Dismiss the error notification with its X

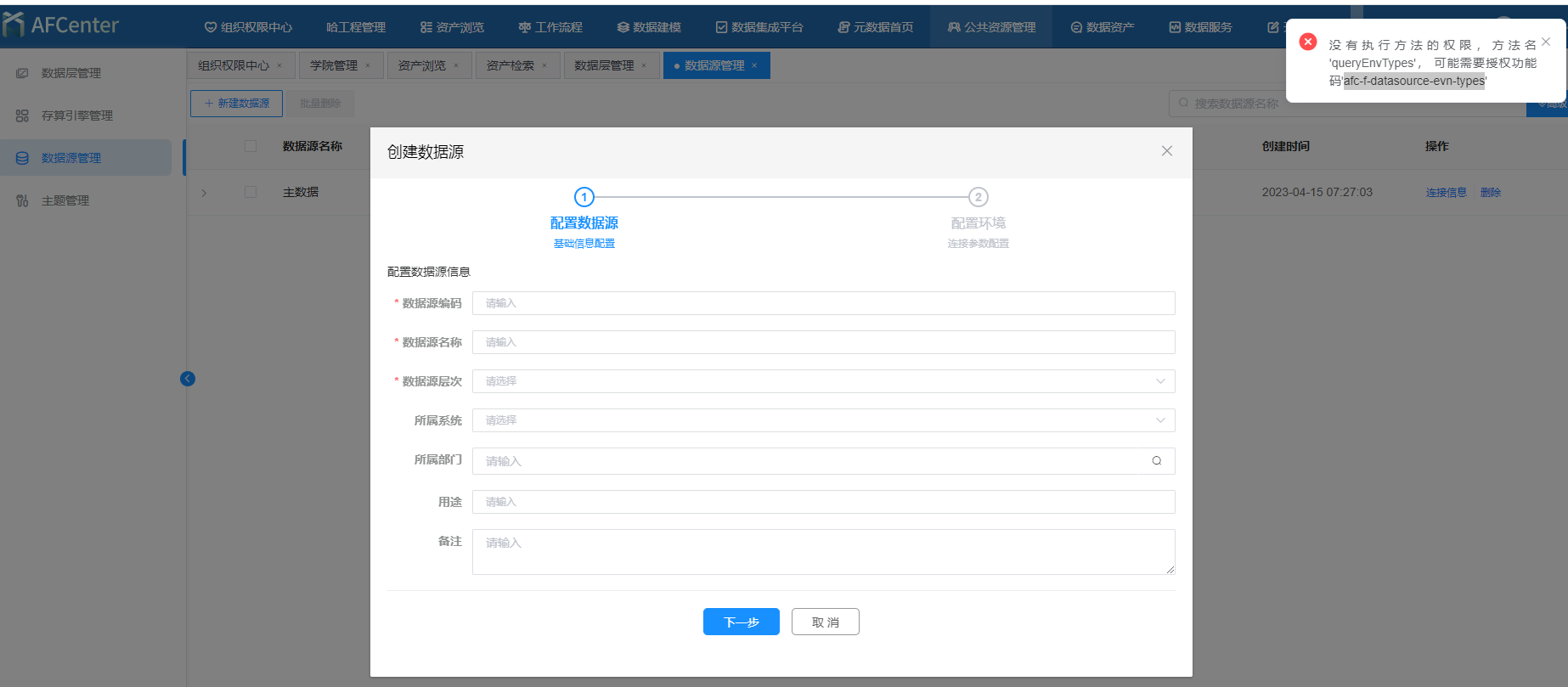tap(1546, 42)
